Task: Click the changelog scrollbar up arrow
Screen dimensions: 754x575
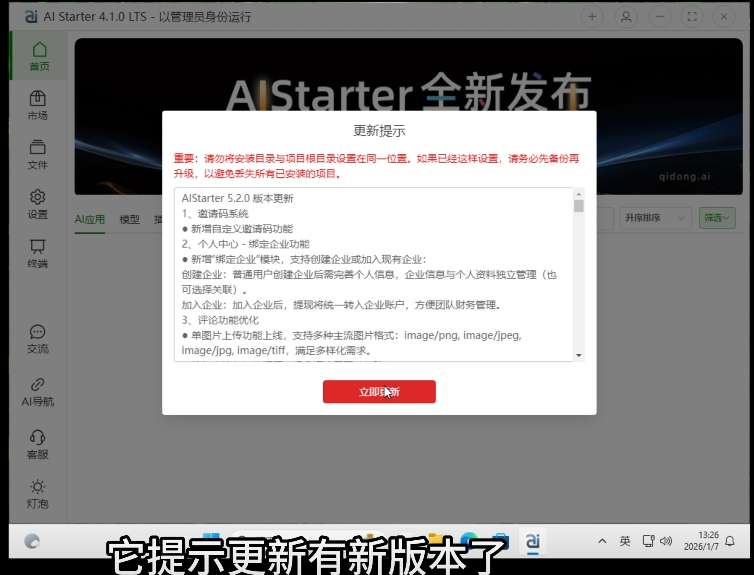Action: 578,194
